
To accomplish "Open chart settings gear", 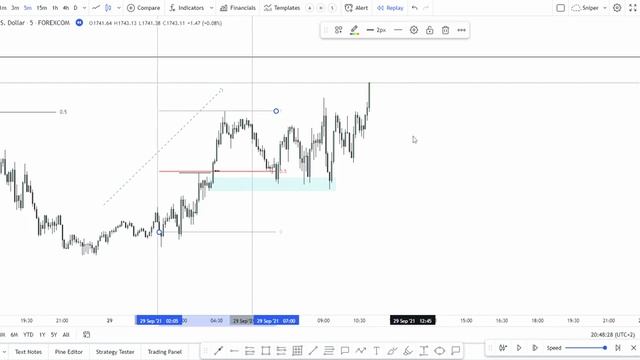I will pos(617,8).
